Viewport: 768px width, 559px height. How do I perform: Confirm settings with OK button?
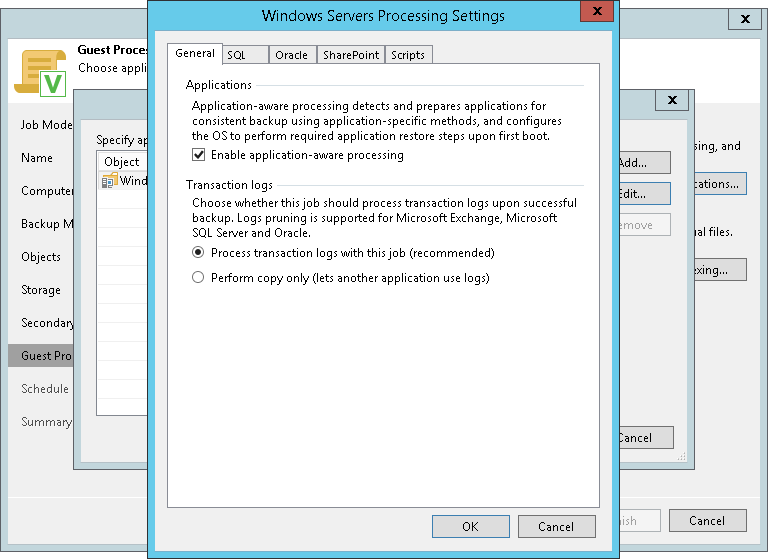point(471,526)
